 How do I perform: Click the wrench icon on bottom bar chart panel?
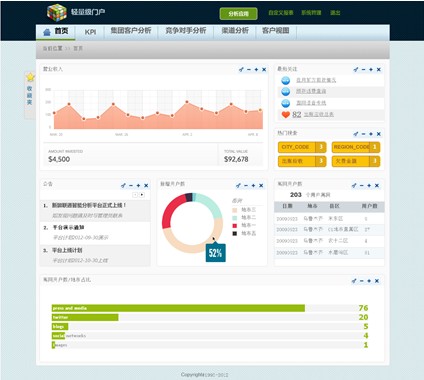(354, 281)
